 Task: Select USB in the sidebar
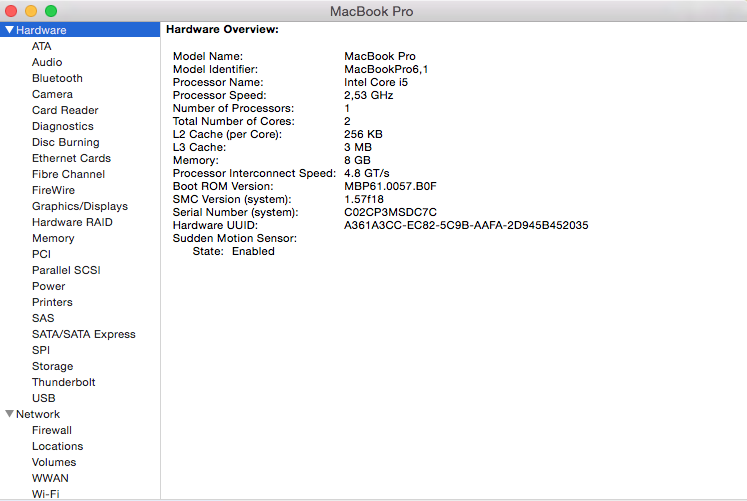tap(44, 398)
